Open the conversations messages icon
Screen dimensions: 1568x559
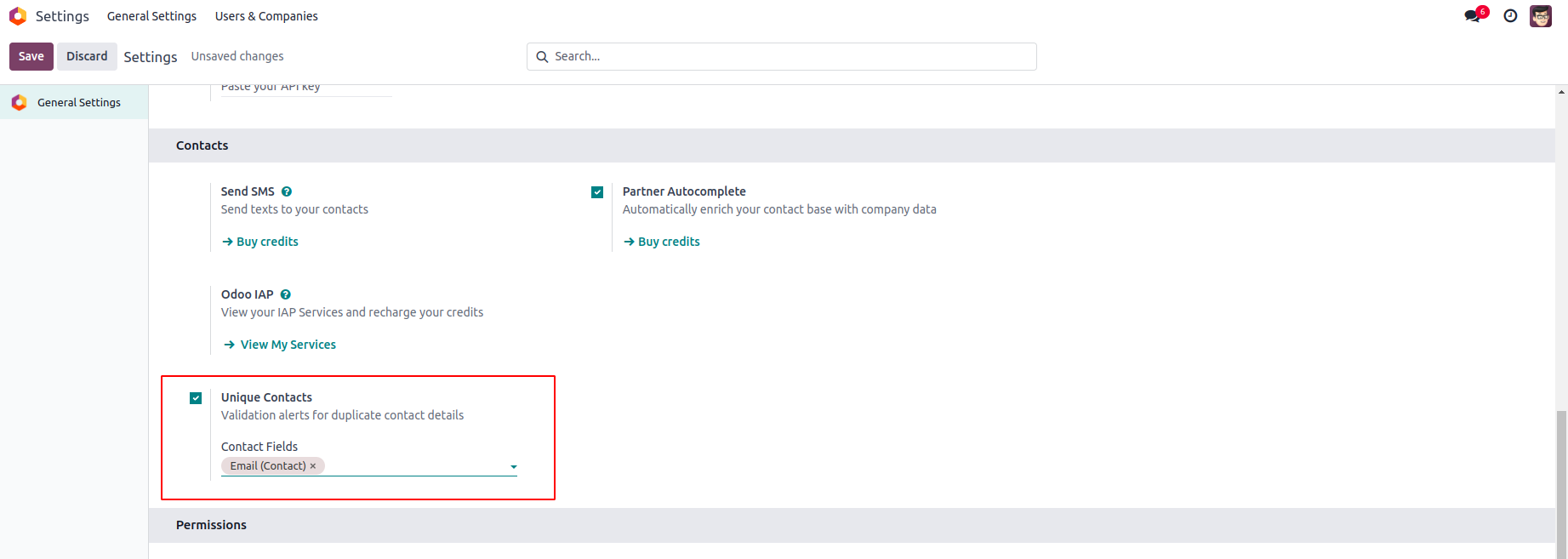(x=1472, y=16)
